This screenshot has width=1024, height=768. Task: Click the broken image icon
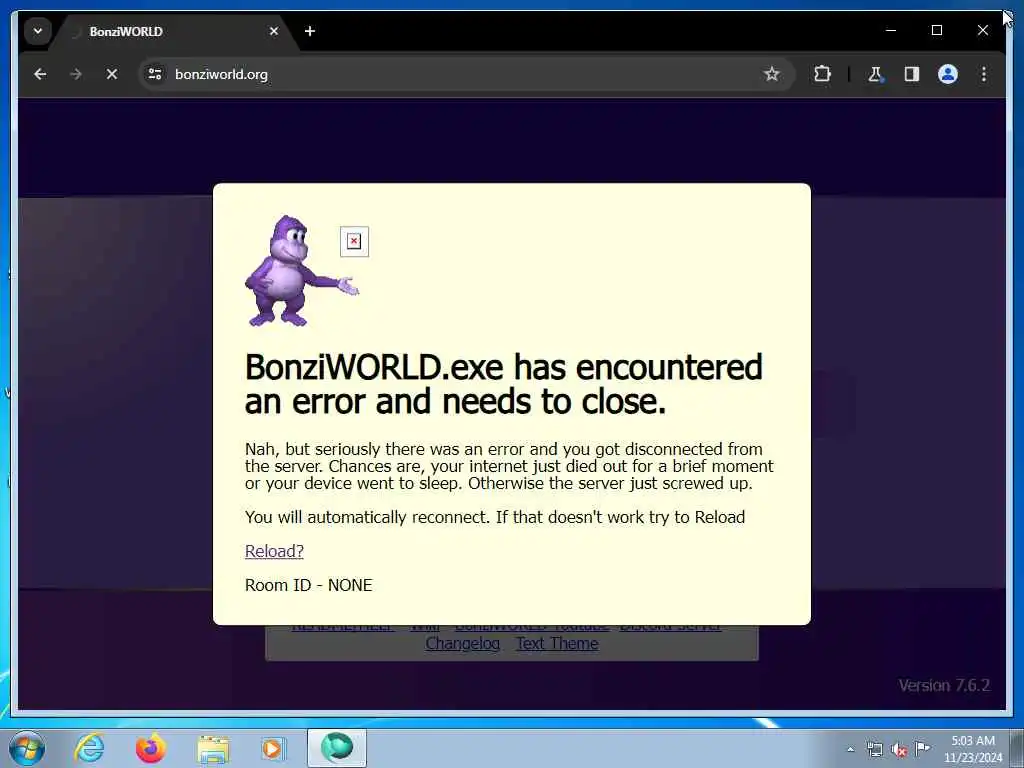pyautogui.click(x=354, y=242)
